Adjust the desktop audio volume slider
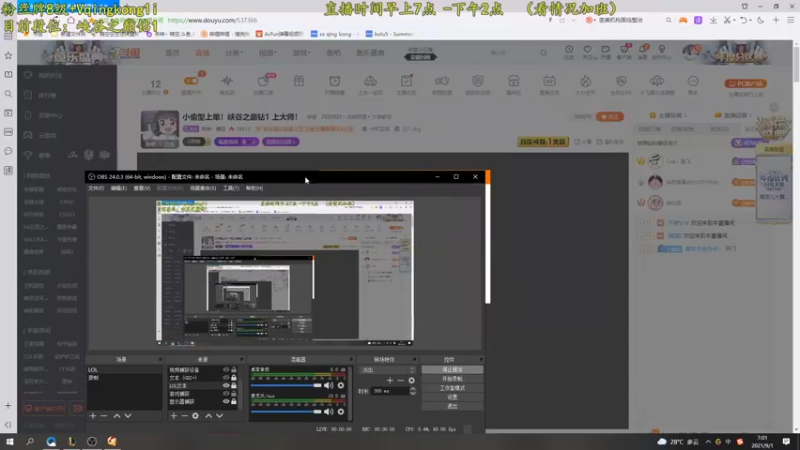This screenshot has height=450, width=800. pyautogui.click(x=286, y=385)
